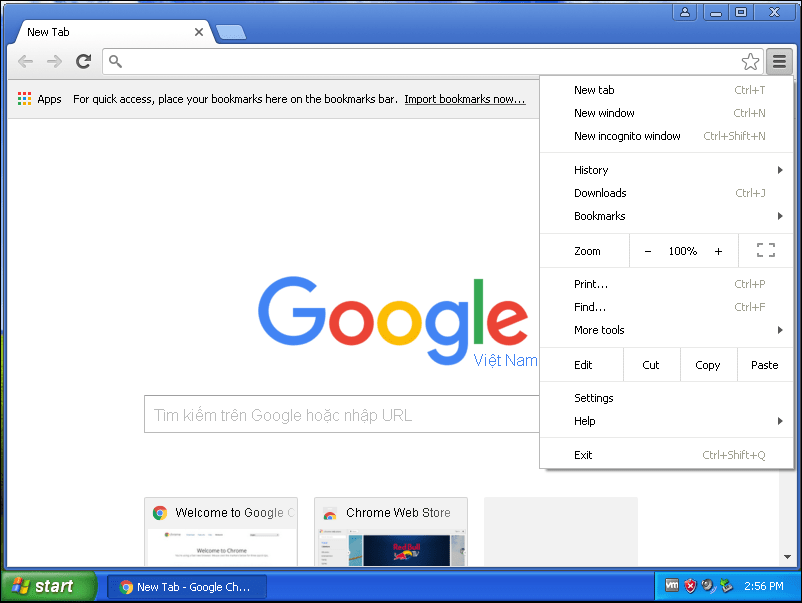Viewport: 802px width, 603px height.
Task: Click the bookmark star icon
Action: (750, 62)
